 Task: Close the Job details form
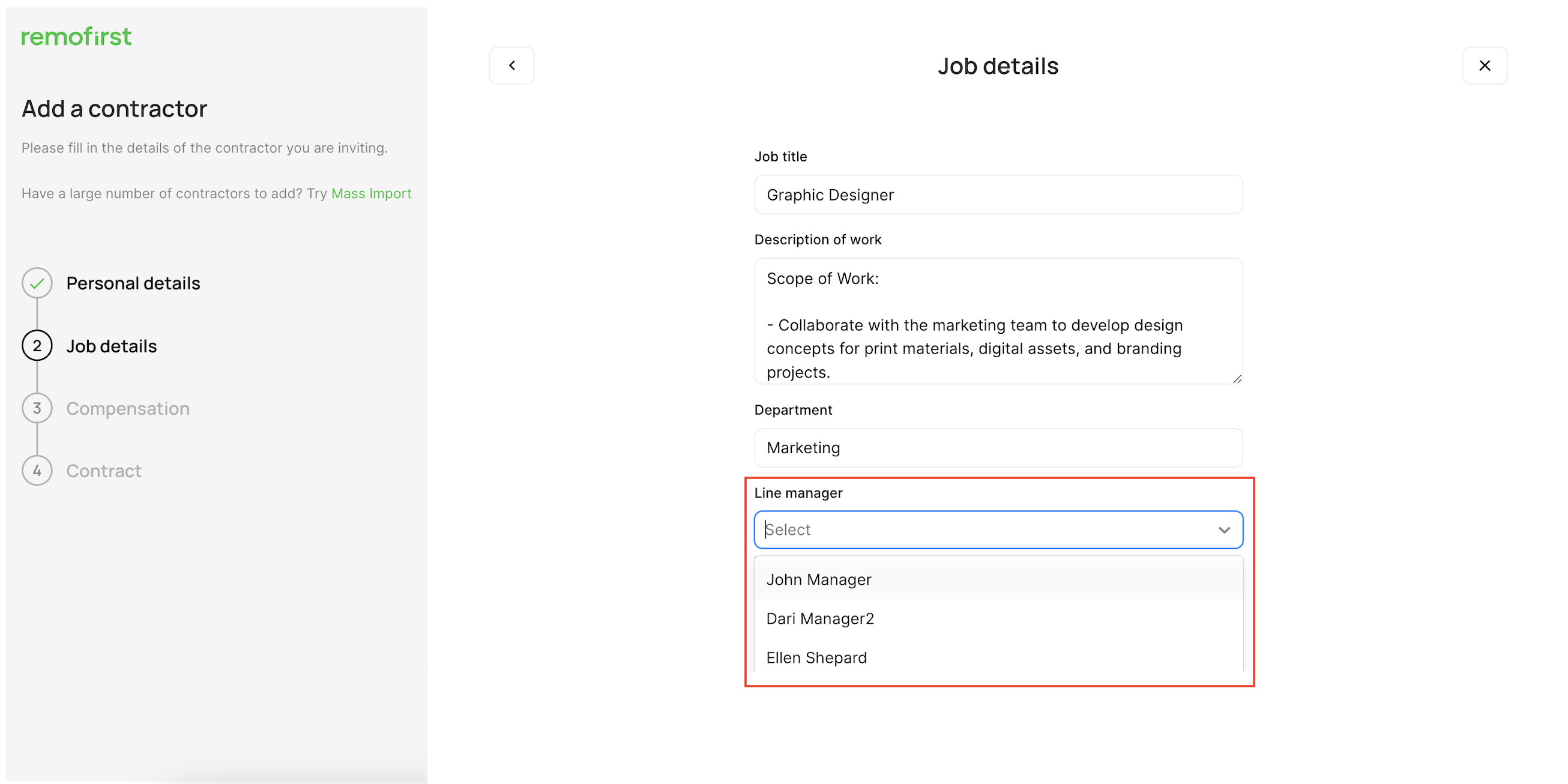[1485, 65]
